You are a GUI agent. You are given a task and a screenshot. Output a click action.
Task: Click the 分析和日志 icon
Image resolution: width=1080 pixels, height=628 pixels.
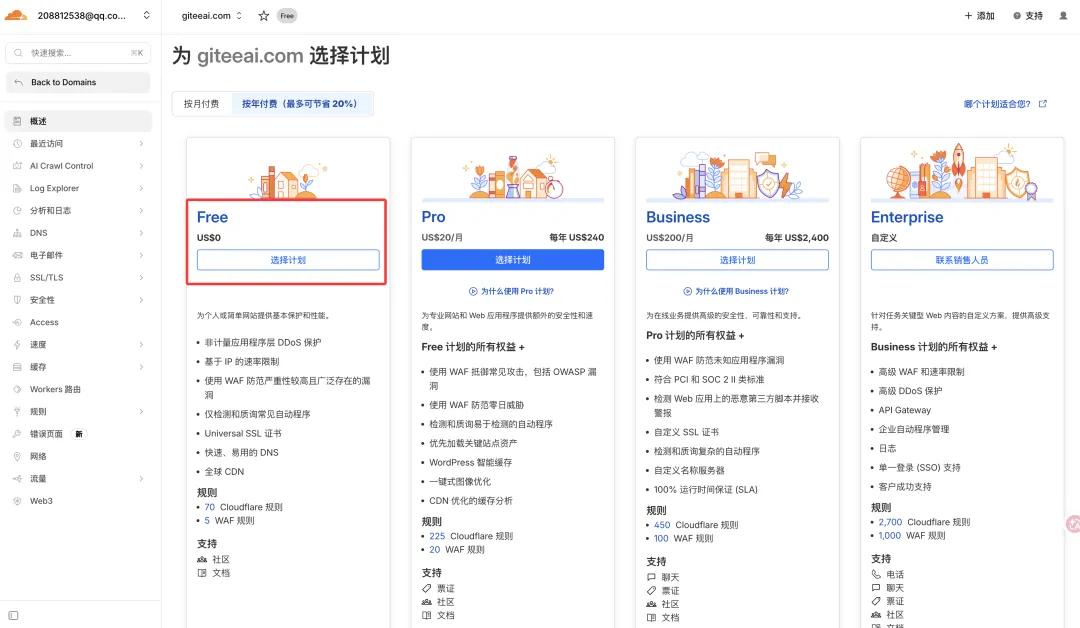17,211
